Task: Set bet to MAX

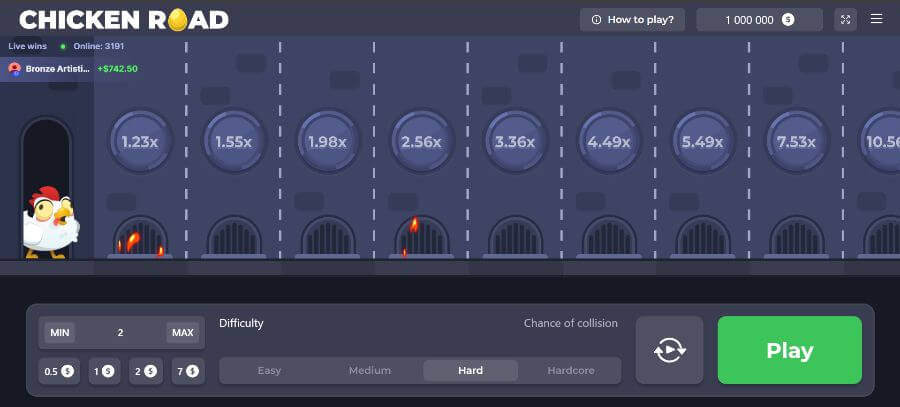Action: click(182, 333)
